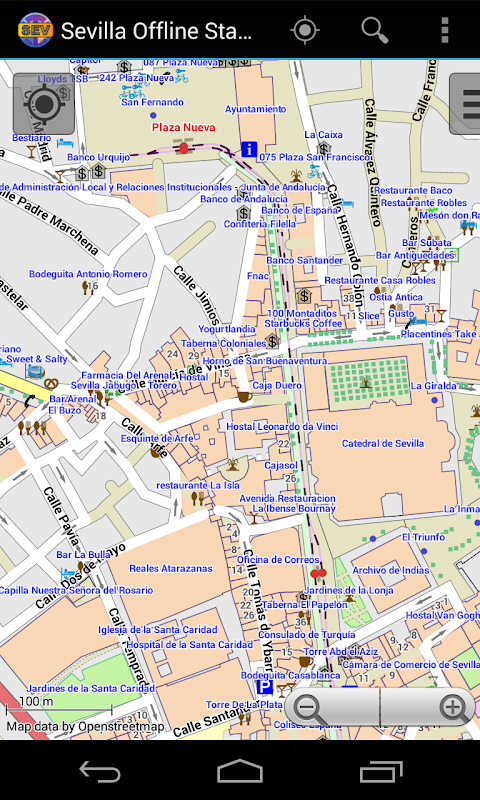Image resolution: width=480 pixels, height=800 pixels.
Task: Tap the GPS compass button on the map
Action: pos(44,104)
